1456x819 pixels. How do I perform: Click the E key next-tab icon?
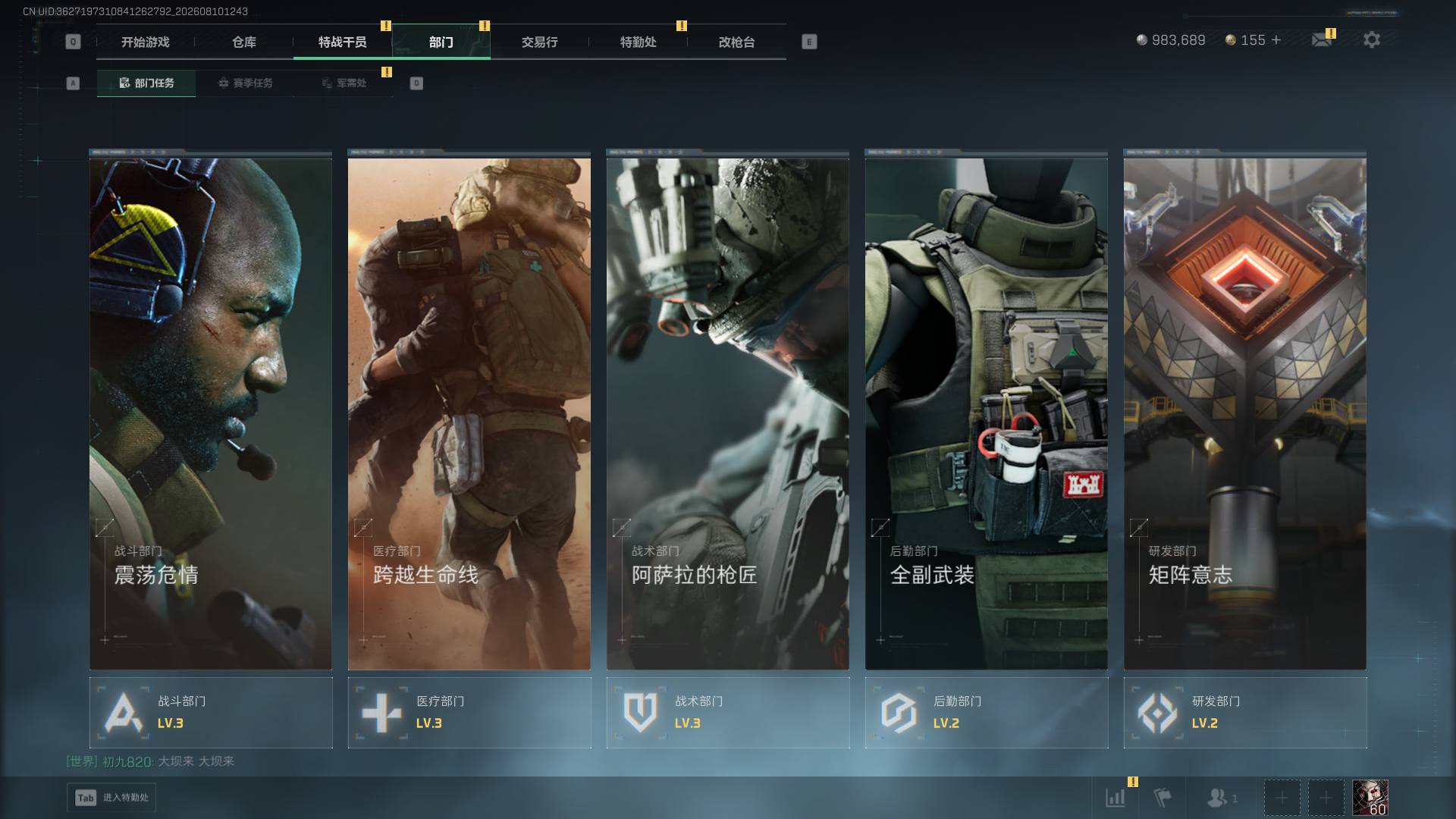click(x=809, y=42)
